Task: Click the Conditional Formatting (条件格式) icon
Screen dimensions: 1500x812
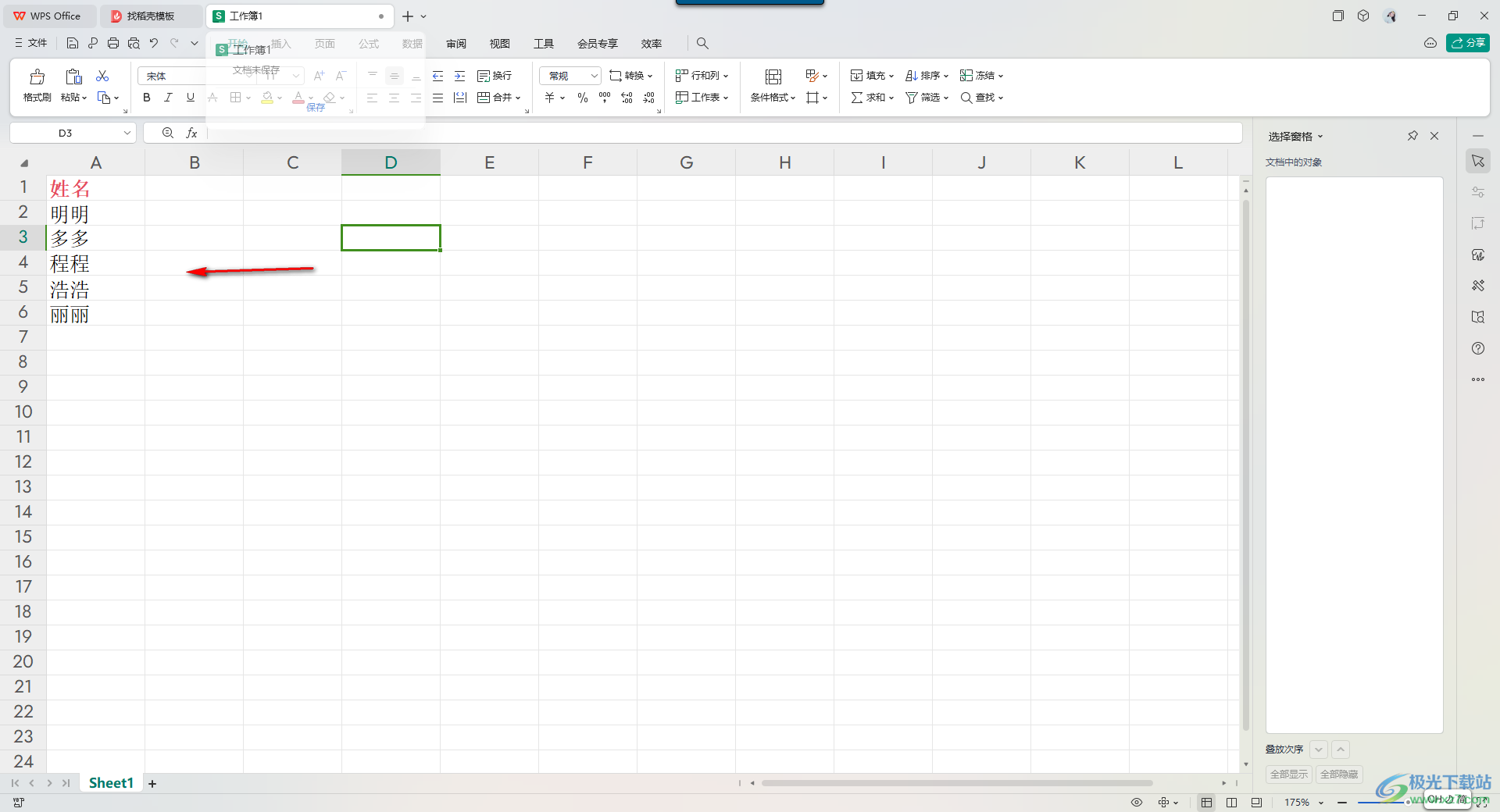Action: [773, 77]
